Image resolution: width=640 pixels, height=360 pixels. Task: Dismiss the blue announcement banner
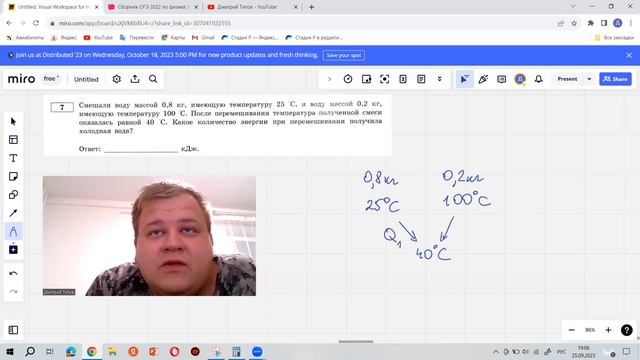629,55
